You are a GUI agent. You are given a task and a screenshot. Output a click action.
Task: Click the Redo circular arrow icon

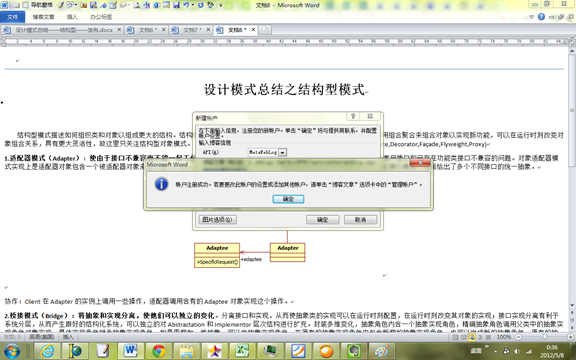(201, 5)
